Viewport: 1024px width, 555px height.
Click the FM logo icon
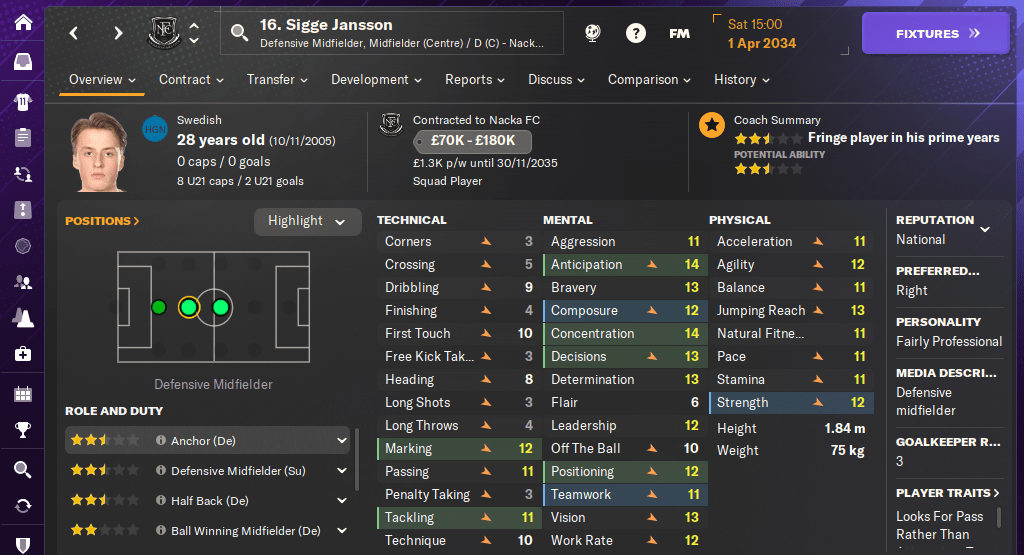coord(679,33)
